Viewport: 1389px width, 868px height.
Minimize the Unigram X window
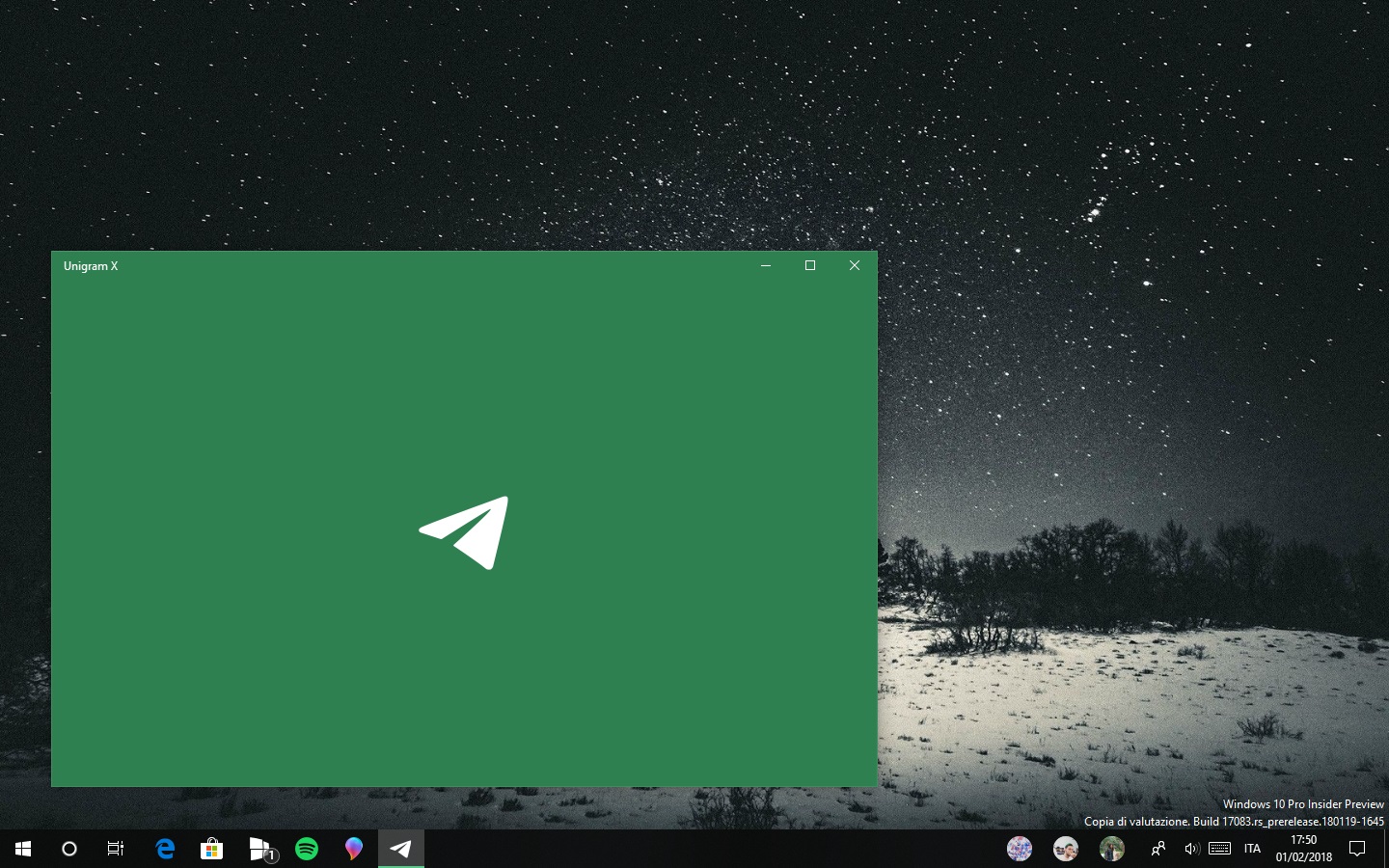[766, 266]
